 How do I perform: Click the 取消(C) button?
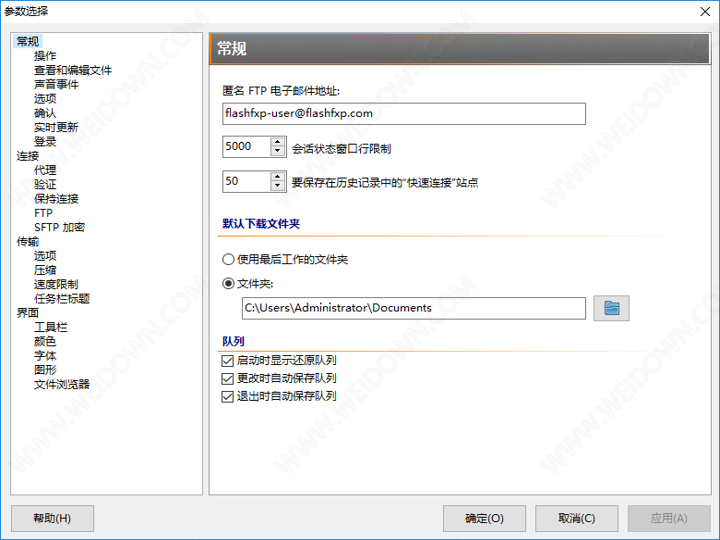(x=576, y=518)
